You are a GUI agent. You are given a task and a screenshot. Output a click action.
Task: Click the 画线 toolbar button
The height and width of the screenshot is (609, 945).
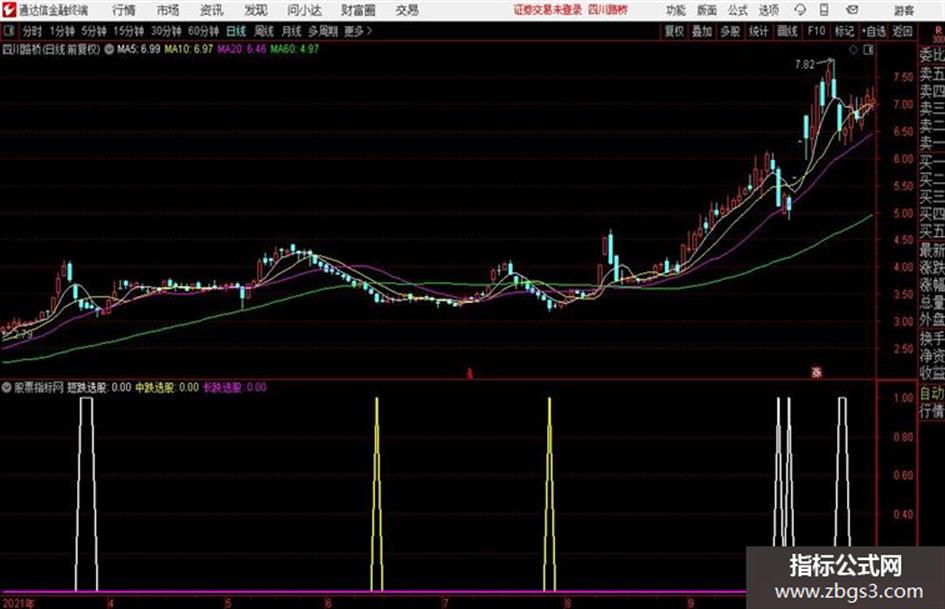(787, 31)
